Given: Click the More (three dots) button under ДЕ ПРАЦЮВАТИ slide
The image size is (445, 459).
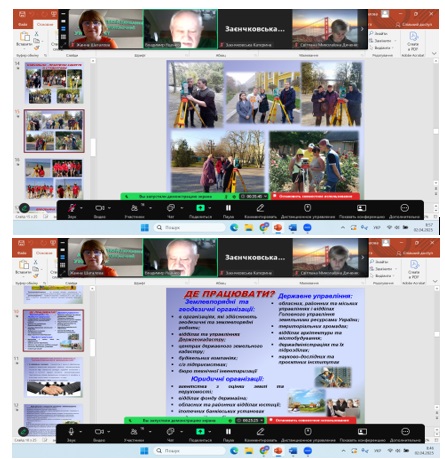Looking at the screenshot, I should click(x=405, y=432).
